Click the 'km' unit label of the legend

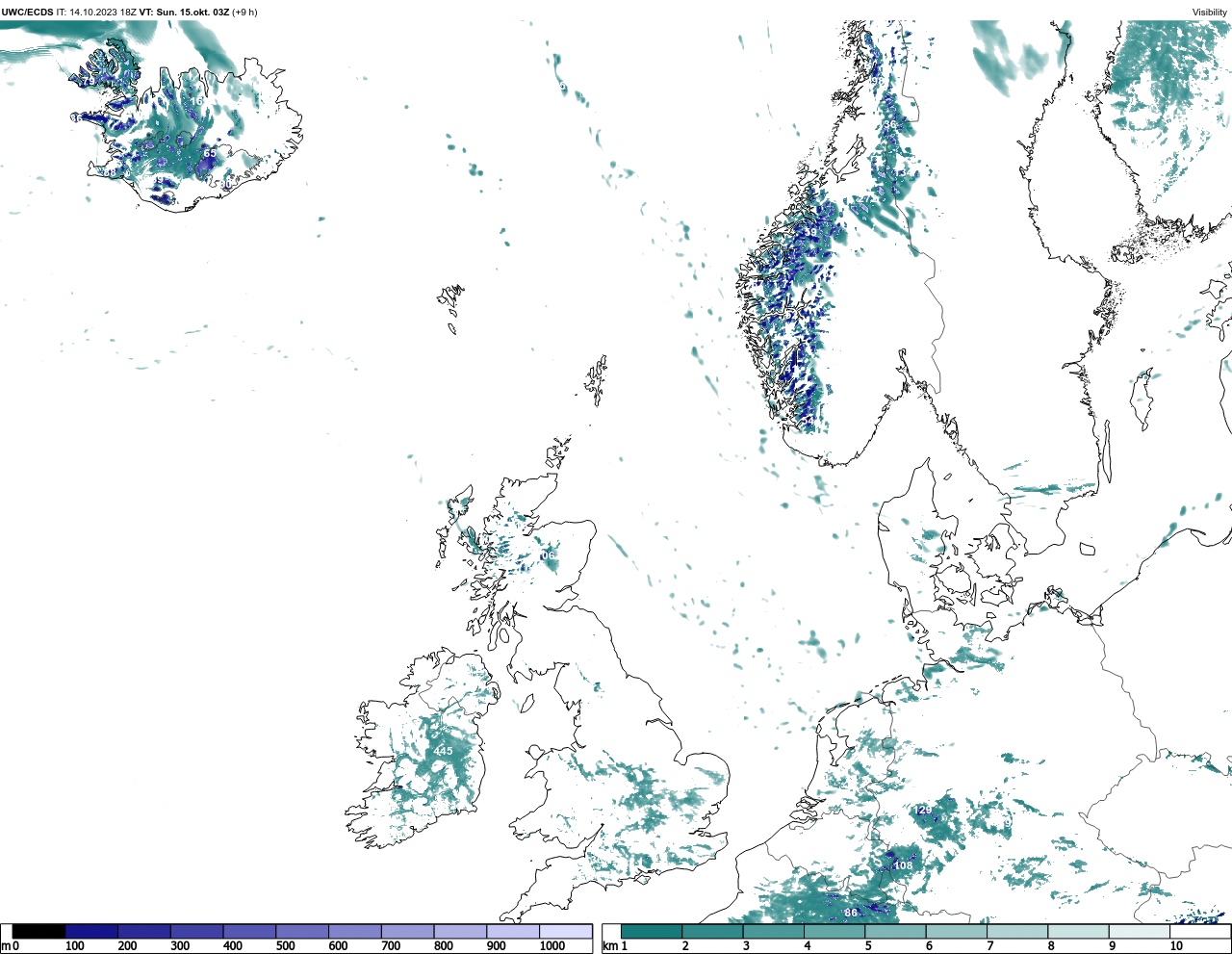pos(609,946)
